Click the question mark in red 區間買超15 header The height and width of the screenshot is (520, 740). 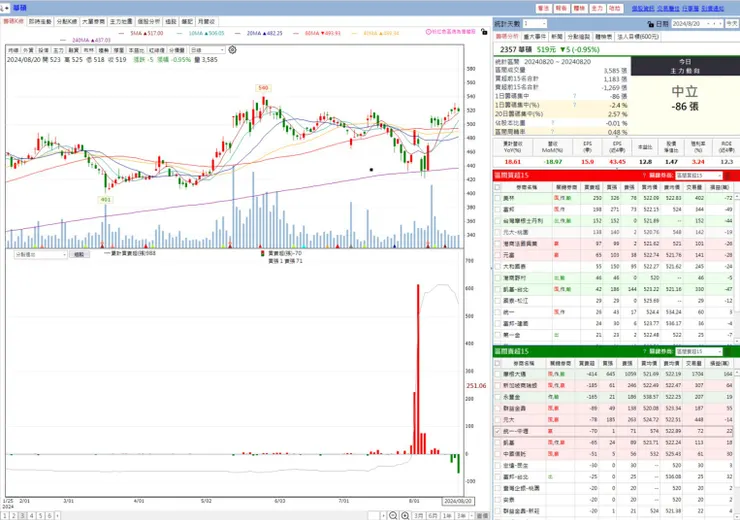[x=644, y=176]
